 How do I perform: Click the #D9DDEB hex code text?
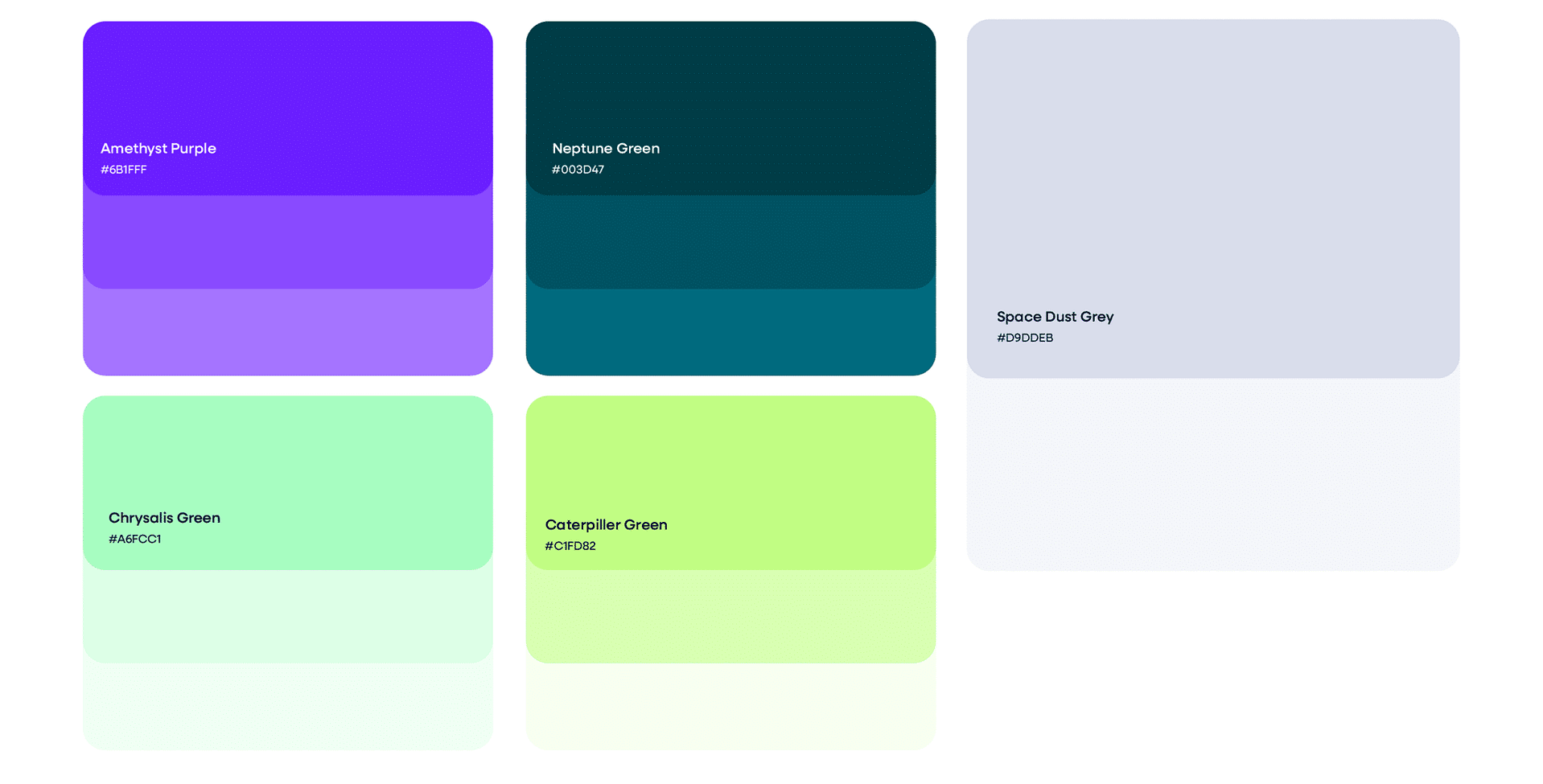pyautogui.click(x=1025, y=338)
